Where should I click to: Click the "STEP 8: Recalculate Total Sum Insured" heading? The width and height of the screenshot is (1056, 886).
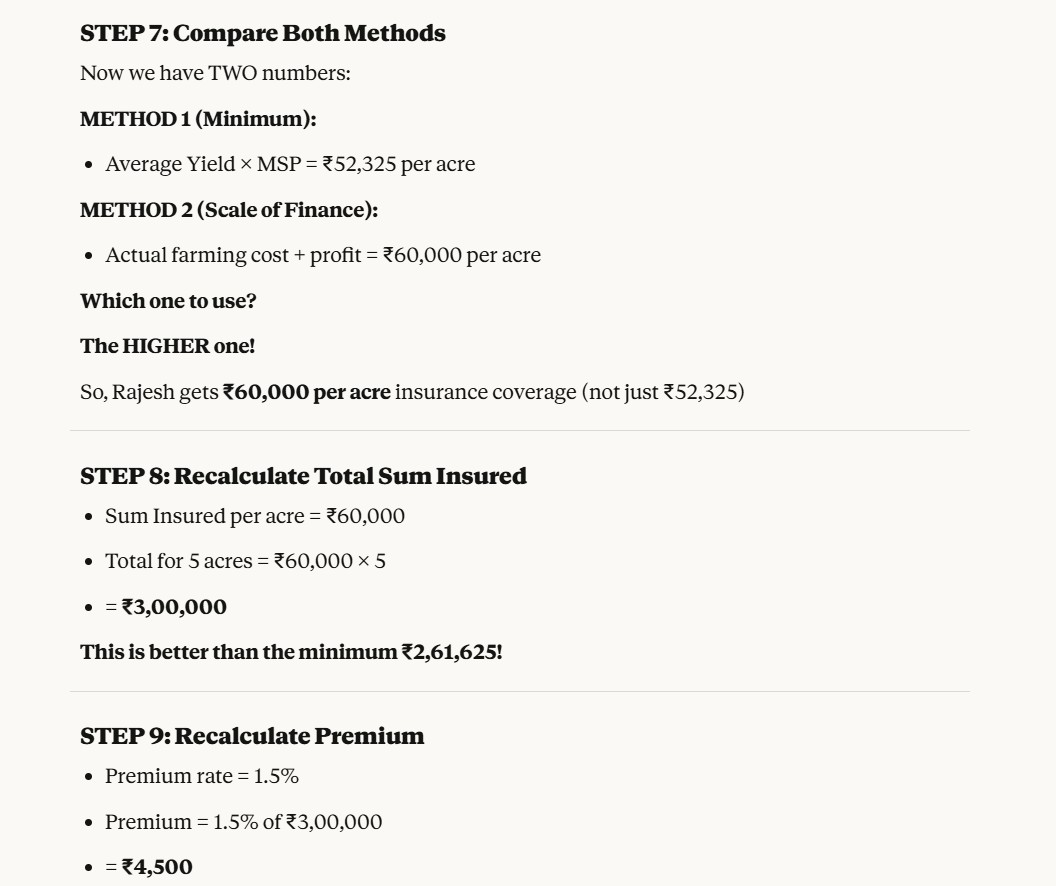(x=303, y=476)
